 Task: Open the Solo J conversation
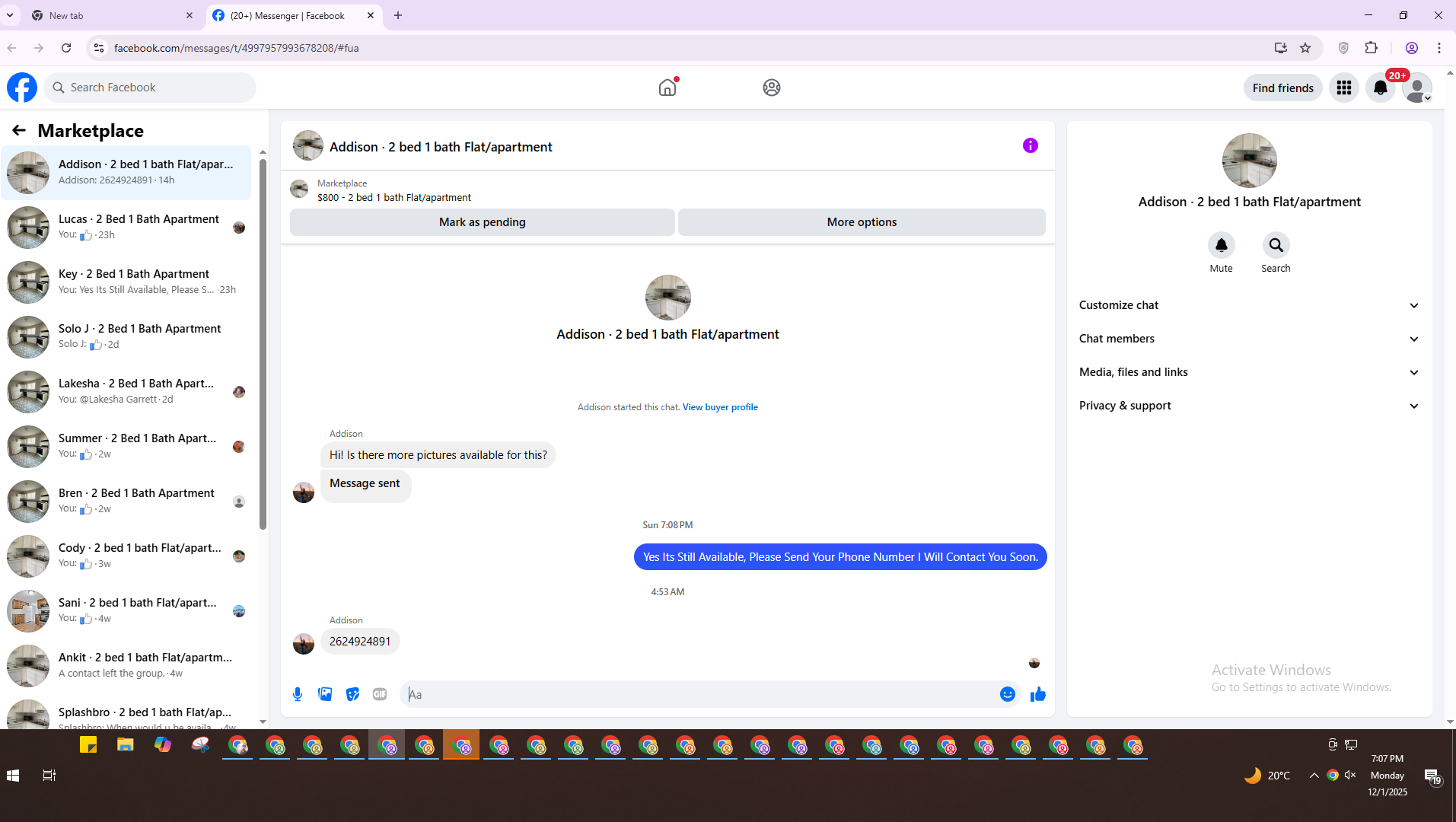coord(126,336)
